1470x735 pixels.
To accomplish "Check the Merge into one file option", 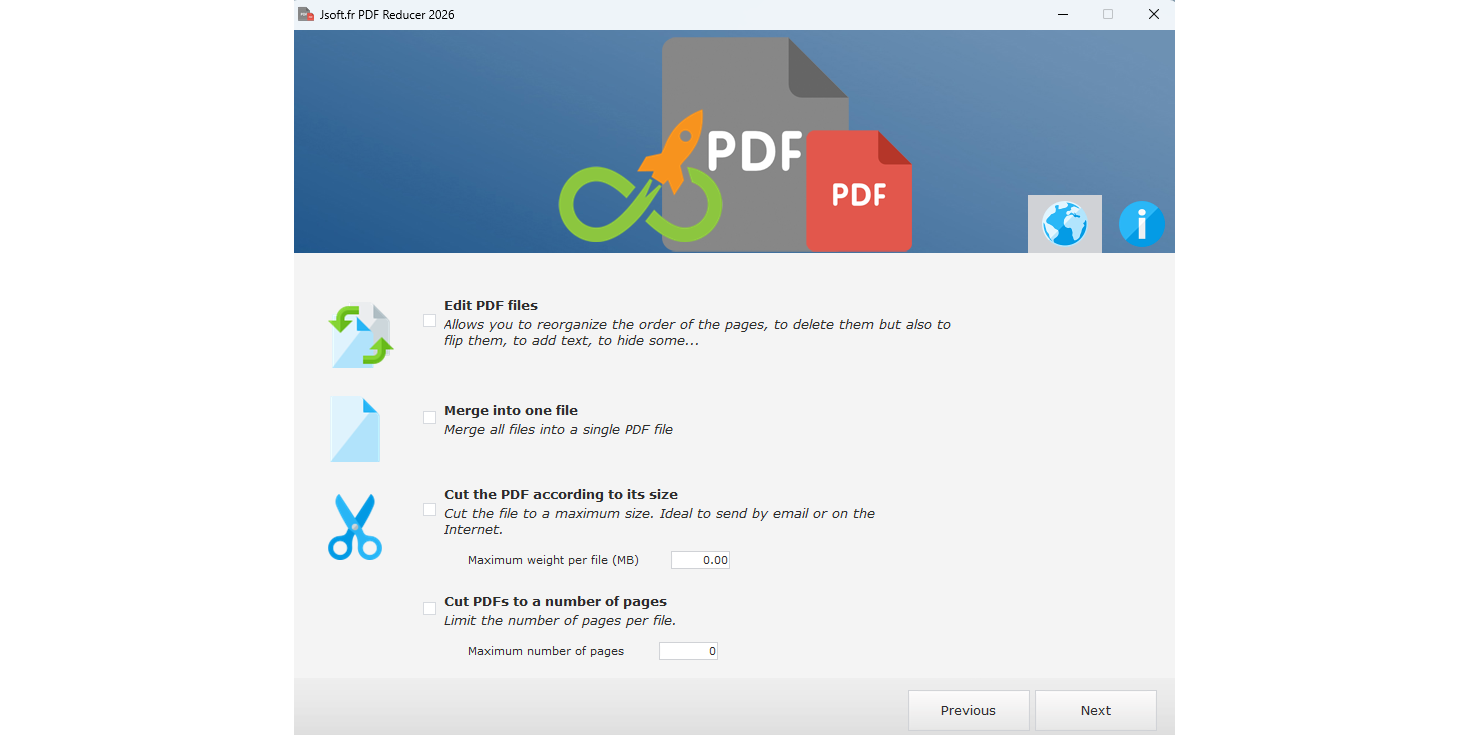I will 430,417.
